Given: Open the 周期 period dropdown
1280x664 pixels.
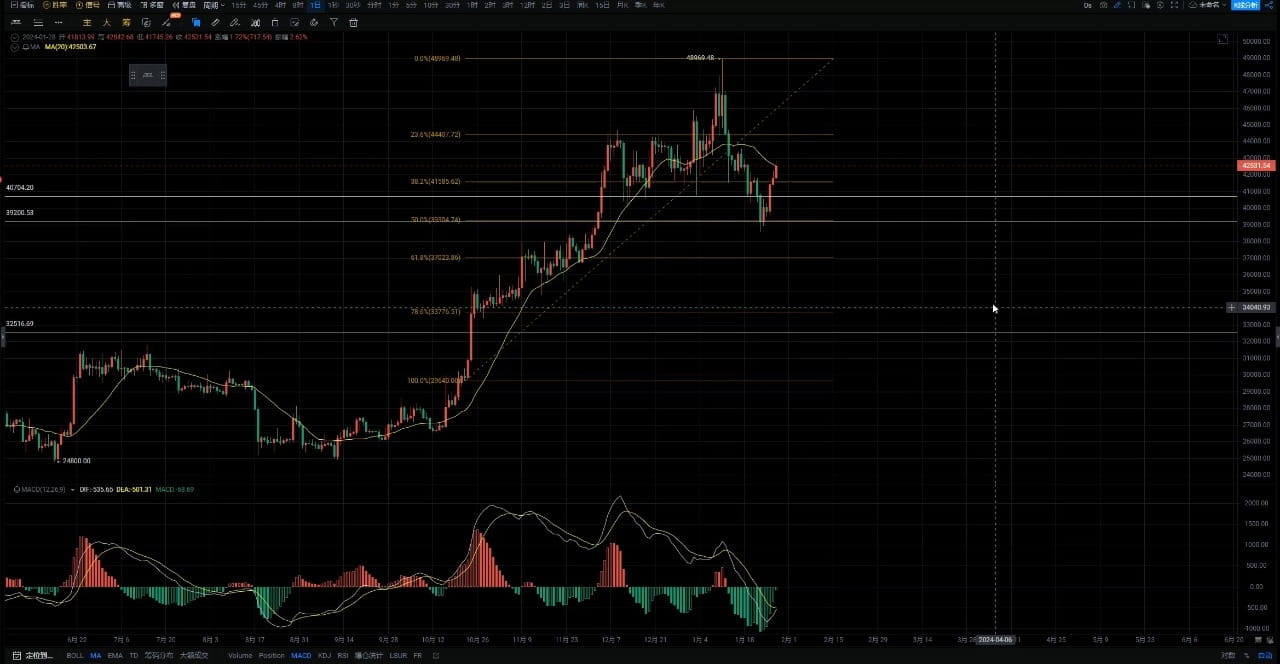Looking at the screenshot, I should (214, 5).
